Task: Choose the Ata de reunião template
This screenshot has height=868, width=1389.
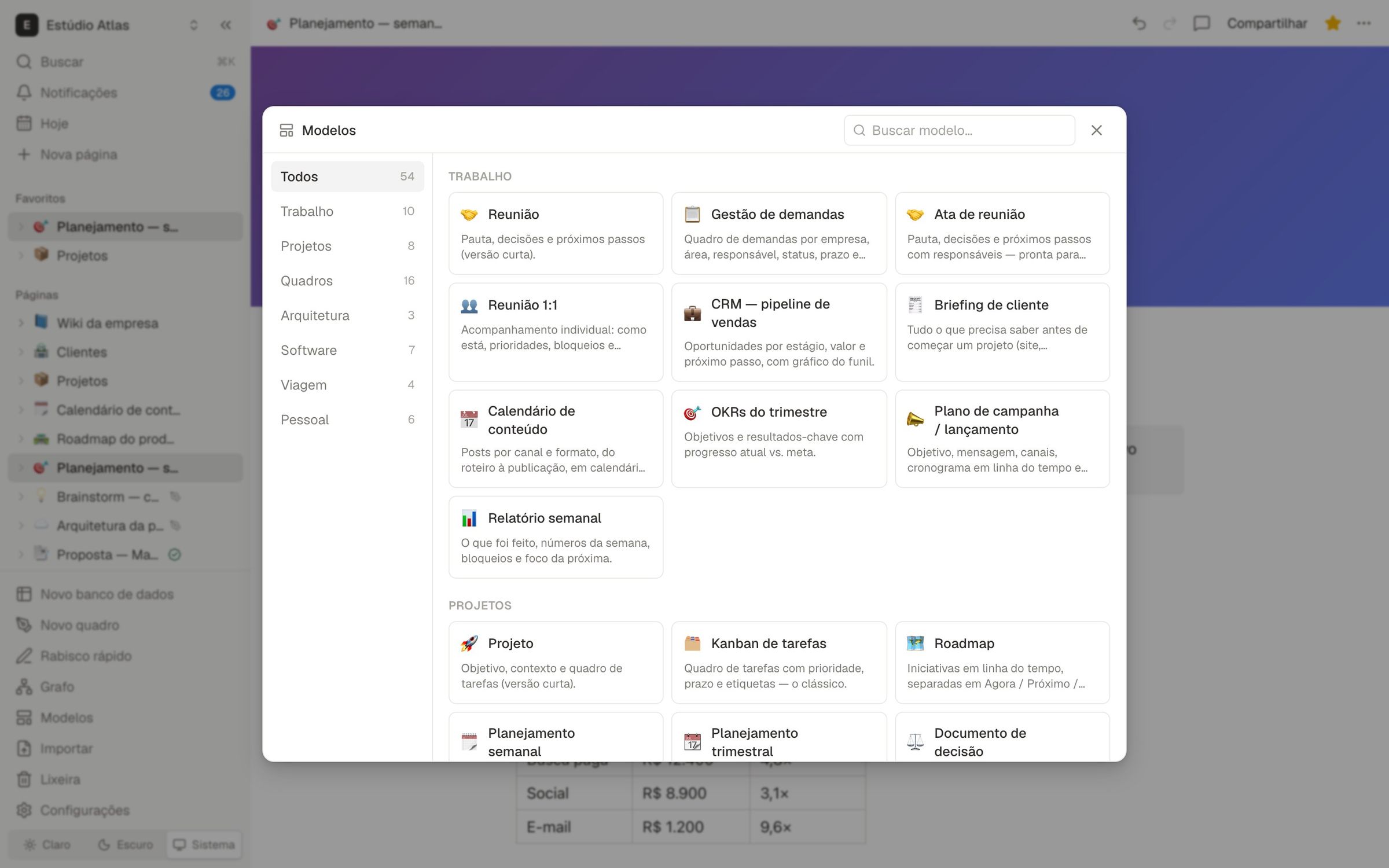Action: click(x=1002, y=233)
